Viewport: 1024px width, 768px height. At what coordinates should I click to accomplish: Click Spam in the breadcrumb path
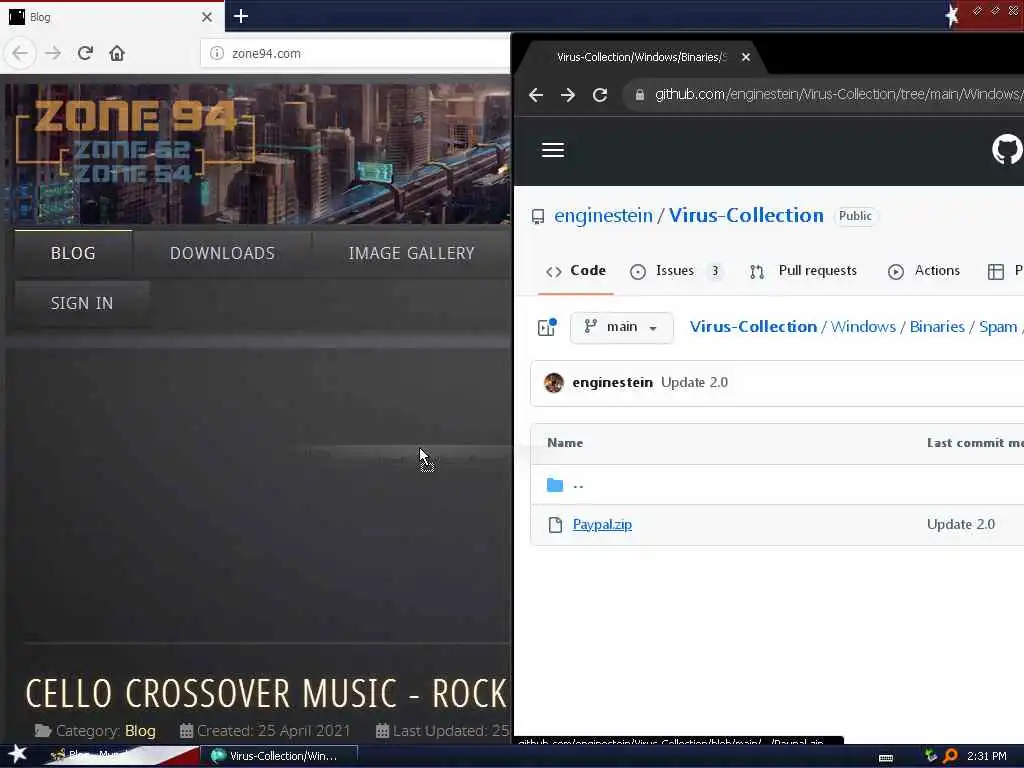(x=998, y=327)
